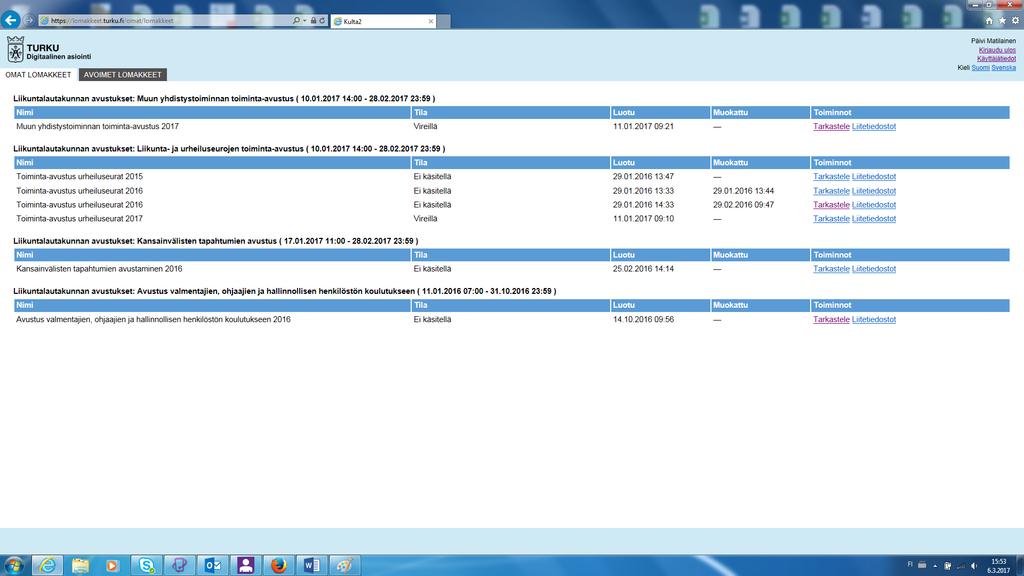The image size is (1024, 576).
Task: Liitetiedostot for urheiluseurat 2016 created 14:33
Action: point(874,205)
